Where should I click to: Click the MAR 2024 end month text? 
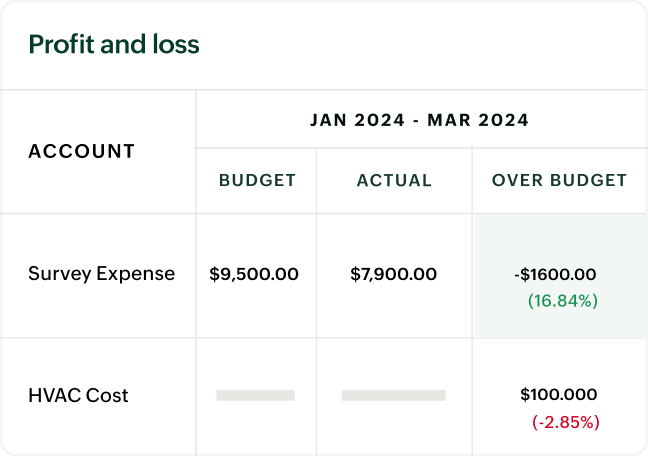pos(478,120)
